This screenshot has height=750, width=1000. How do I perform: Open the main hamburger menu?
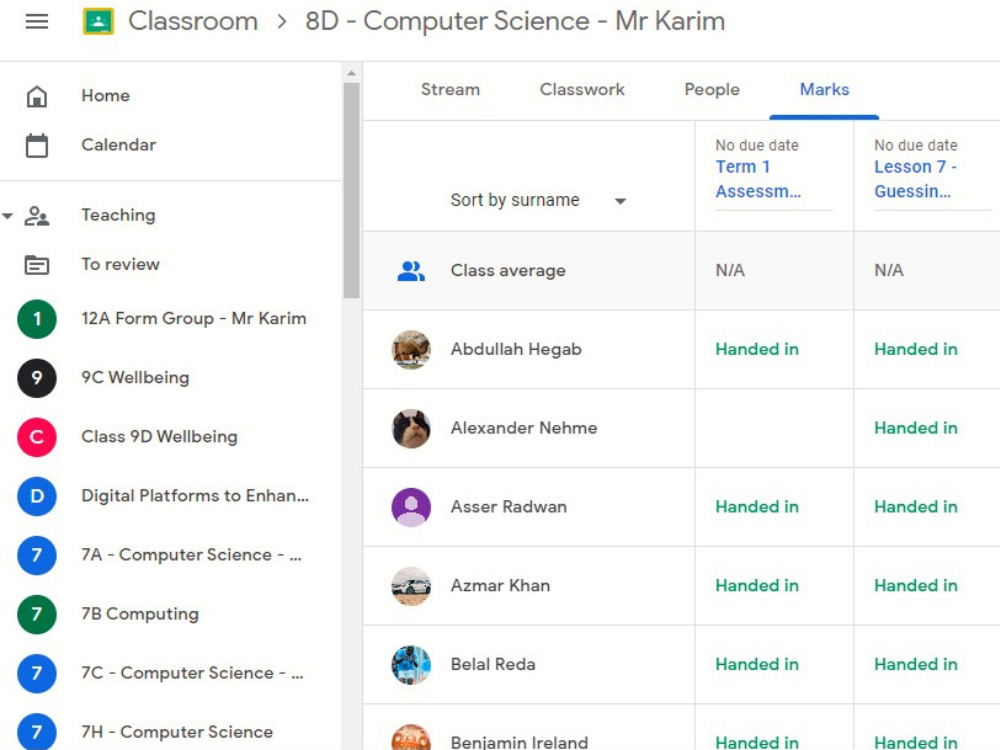(x=36, y=22)
